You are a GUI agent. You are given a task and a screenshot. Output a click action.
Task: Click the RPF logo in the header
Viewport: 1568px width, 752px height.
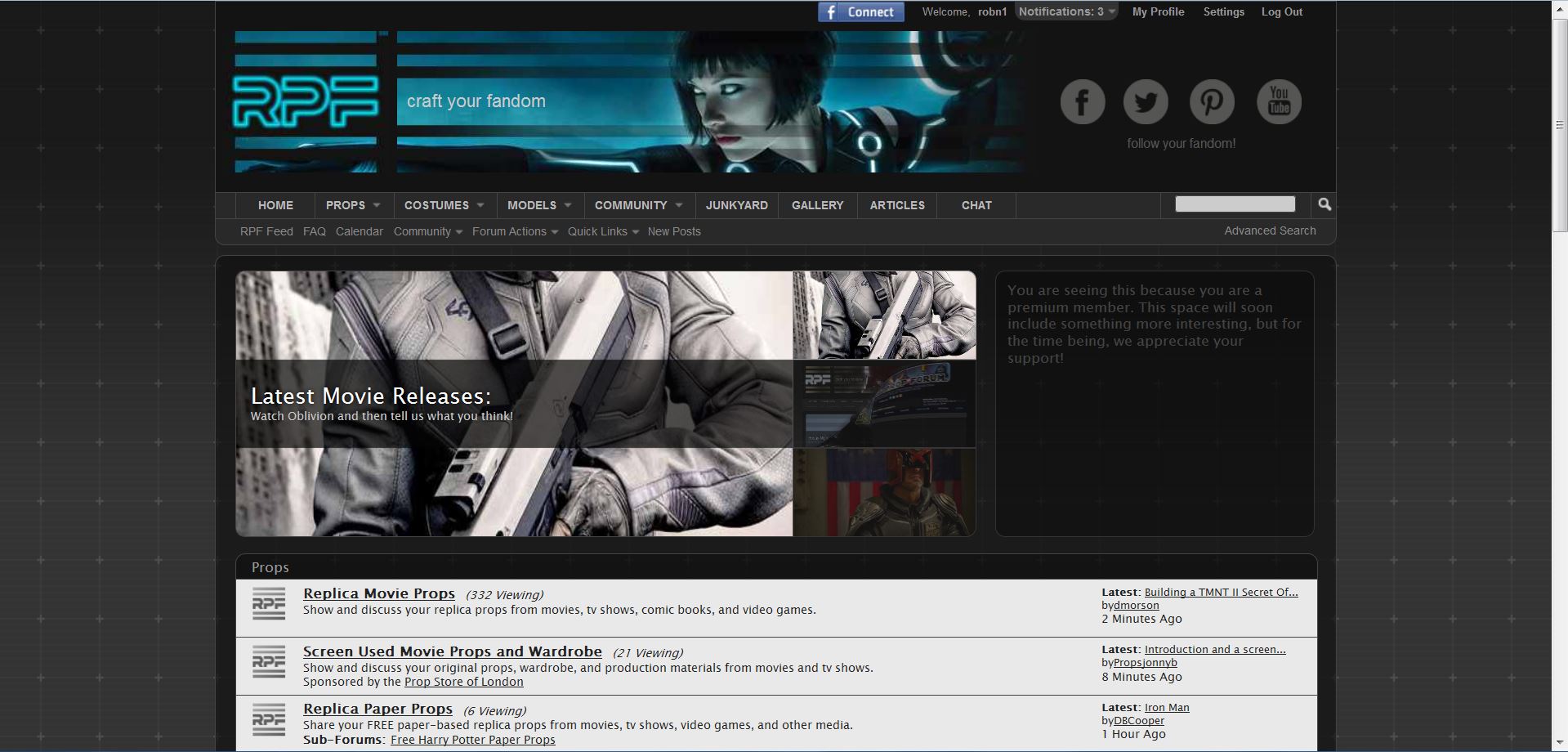tap(306, 102)
